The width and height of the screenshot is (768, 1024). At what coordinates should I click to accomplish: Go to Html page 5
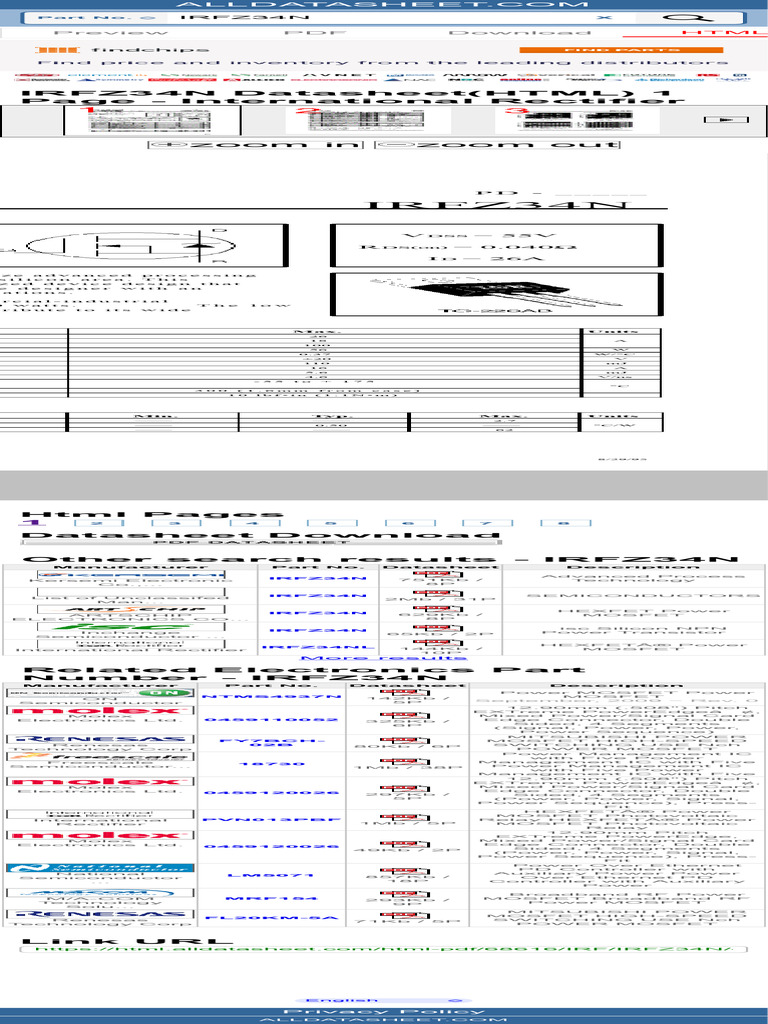[332, 523]
